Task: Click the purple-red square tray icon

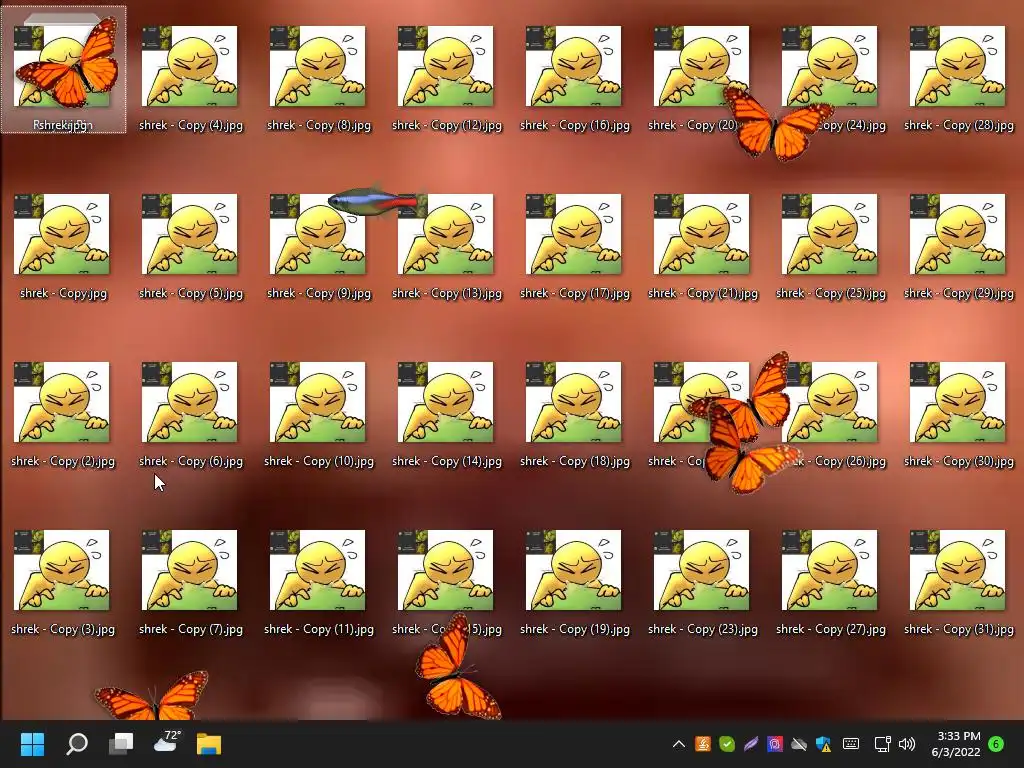Action: [775, 744]
